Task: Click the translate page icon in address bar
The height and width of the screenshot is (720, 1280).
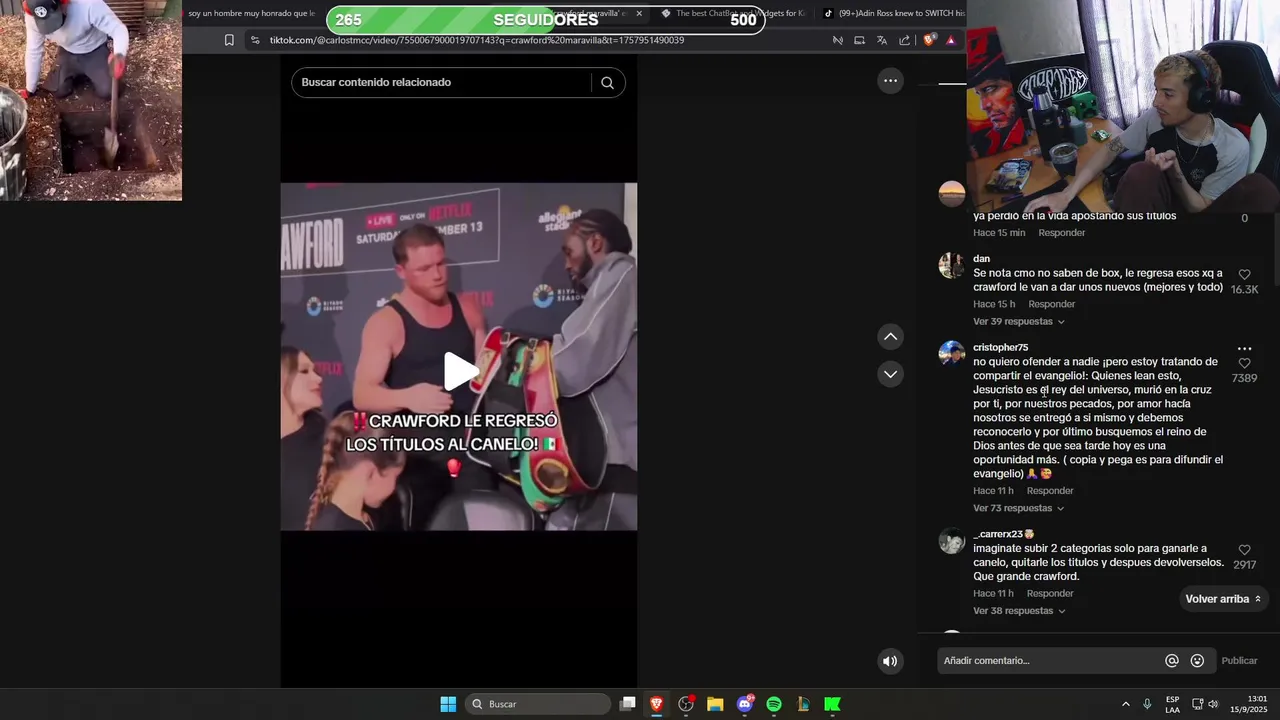Action: click(881, 40)
